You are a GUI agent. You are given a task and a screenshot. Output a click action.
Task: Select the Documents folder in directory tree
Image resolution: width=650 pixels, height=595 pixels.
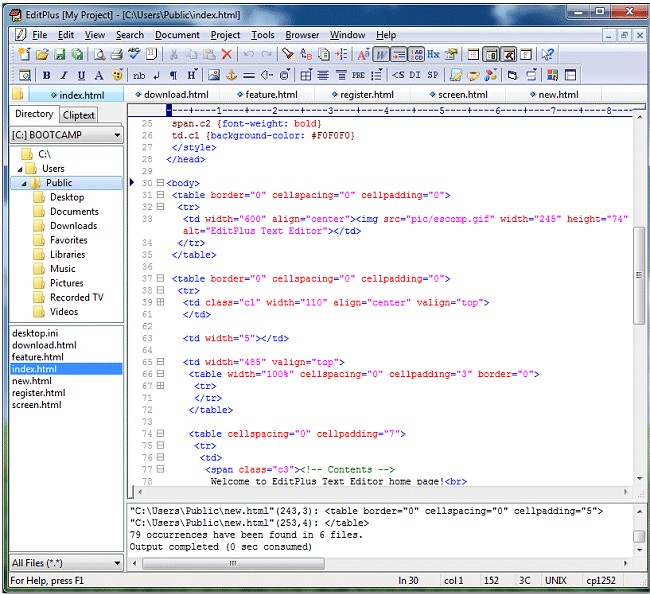[74, 212]
